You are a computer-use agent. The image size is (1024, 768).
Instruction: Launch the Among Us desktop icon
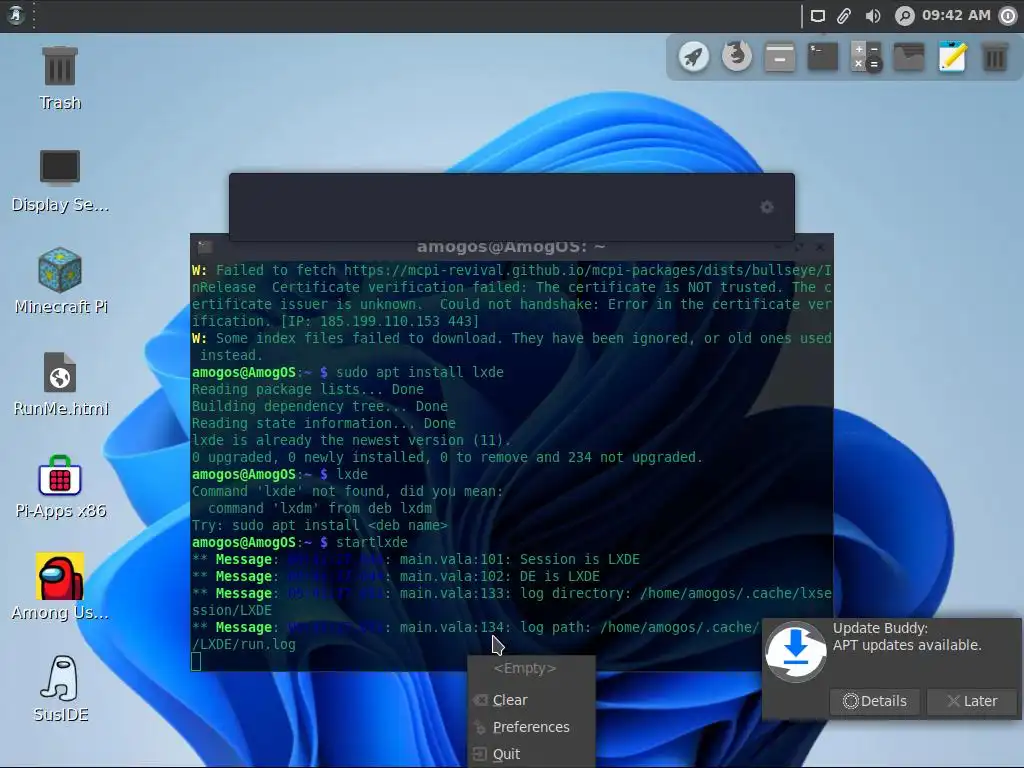coord(60,588)
